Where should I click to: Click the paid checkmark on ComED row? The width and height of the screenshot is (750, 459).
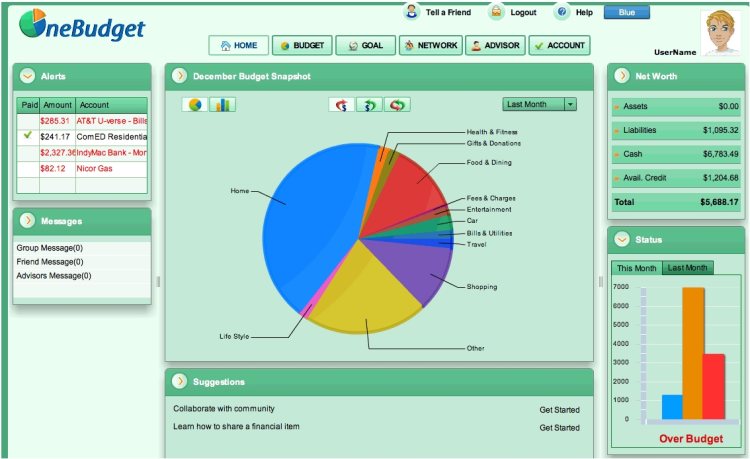[x=28, y=135]
